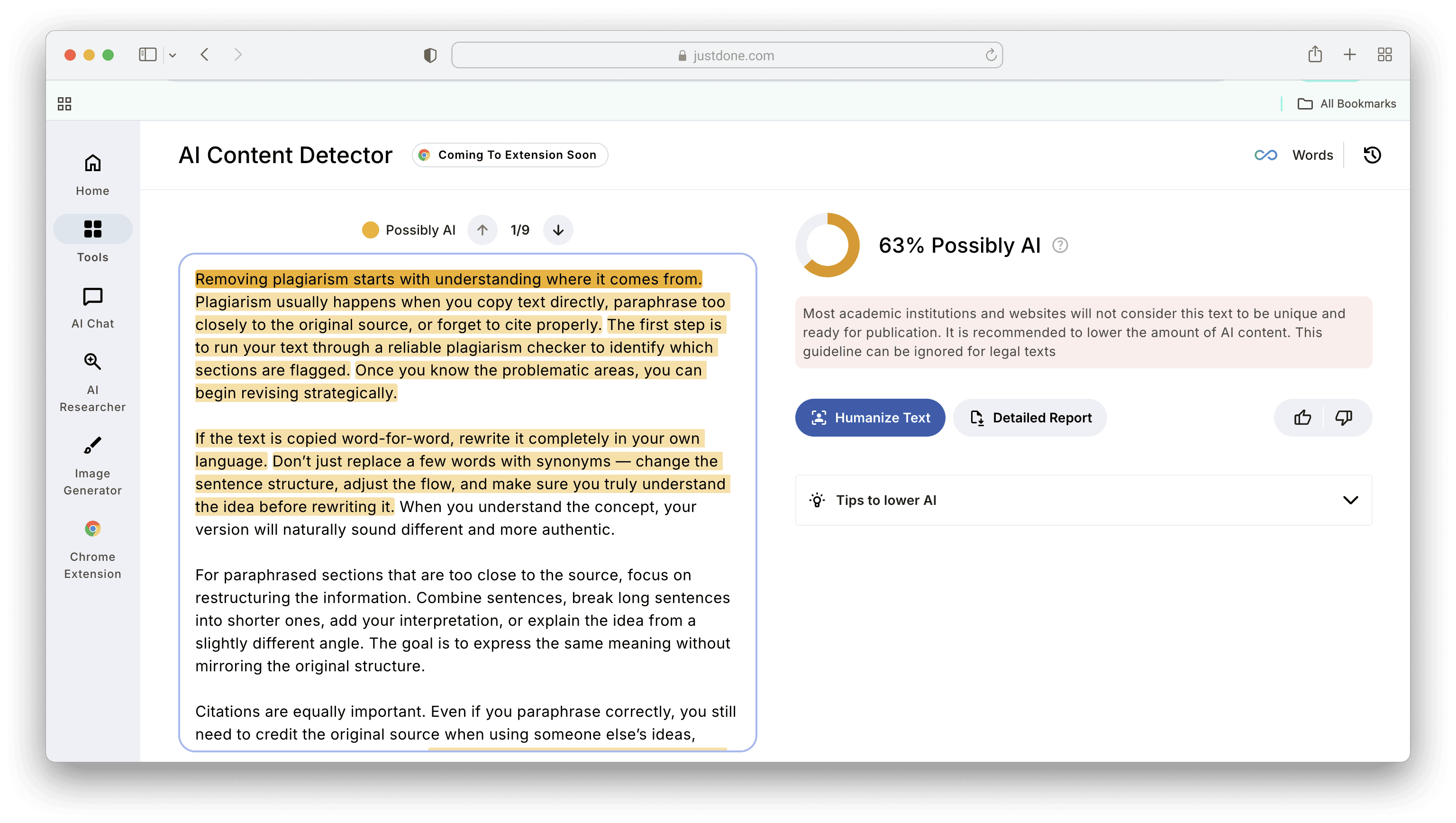Open sidebar dropdown chevron in toolbar
Screen dimensions: 1456x823
pyautogui.click(x=173, y=55)
